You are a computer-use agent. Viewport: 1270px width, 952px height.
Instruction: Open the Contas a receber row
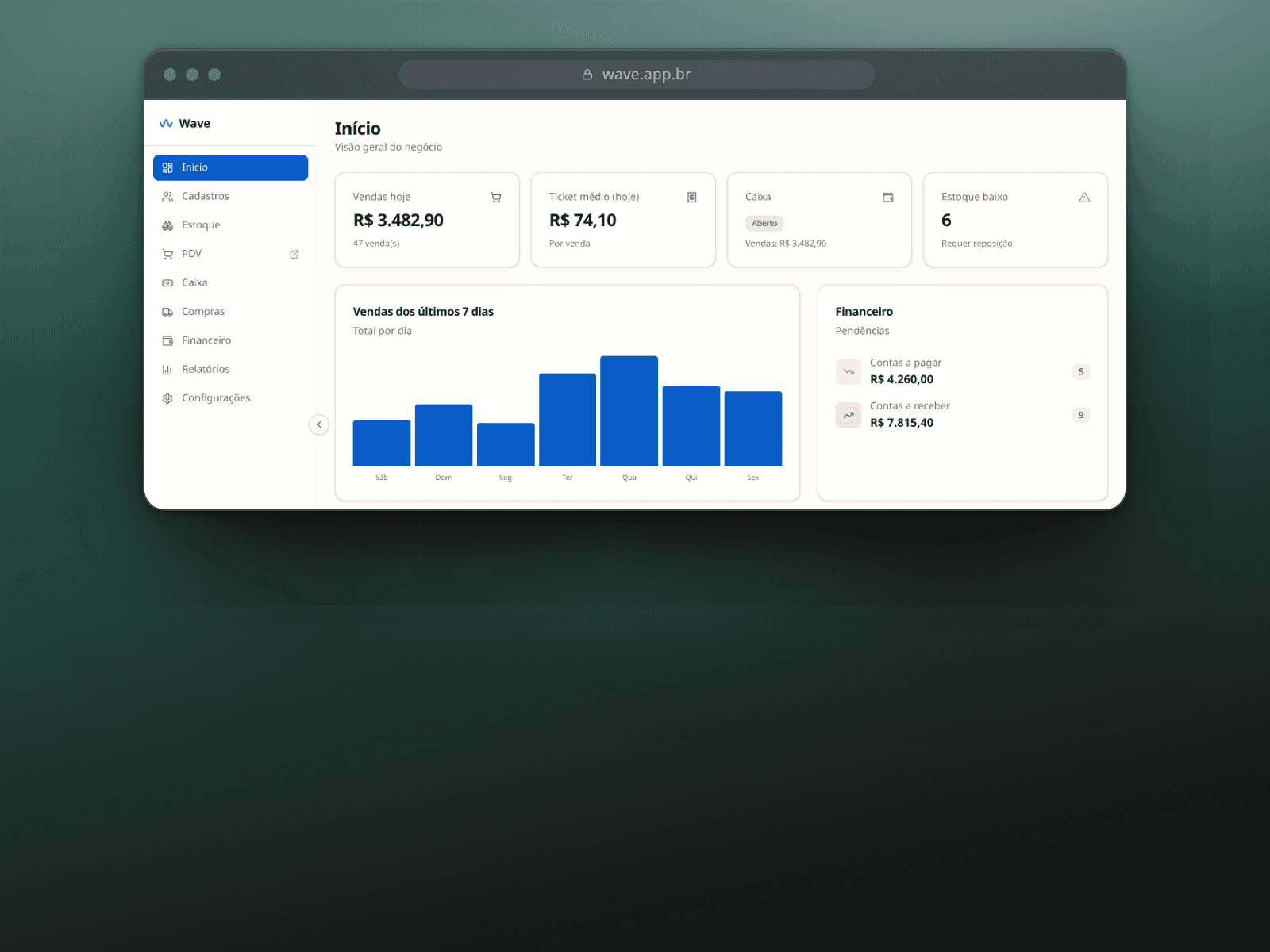tap(963, 415)
